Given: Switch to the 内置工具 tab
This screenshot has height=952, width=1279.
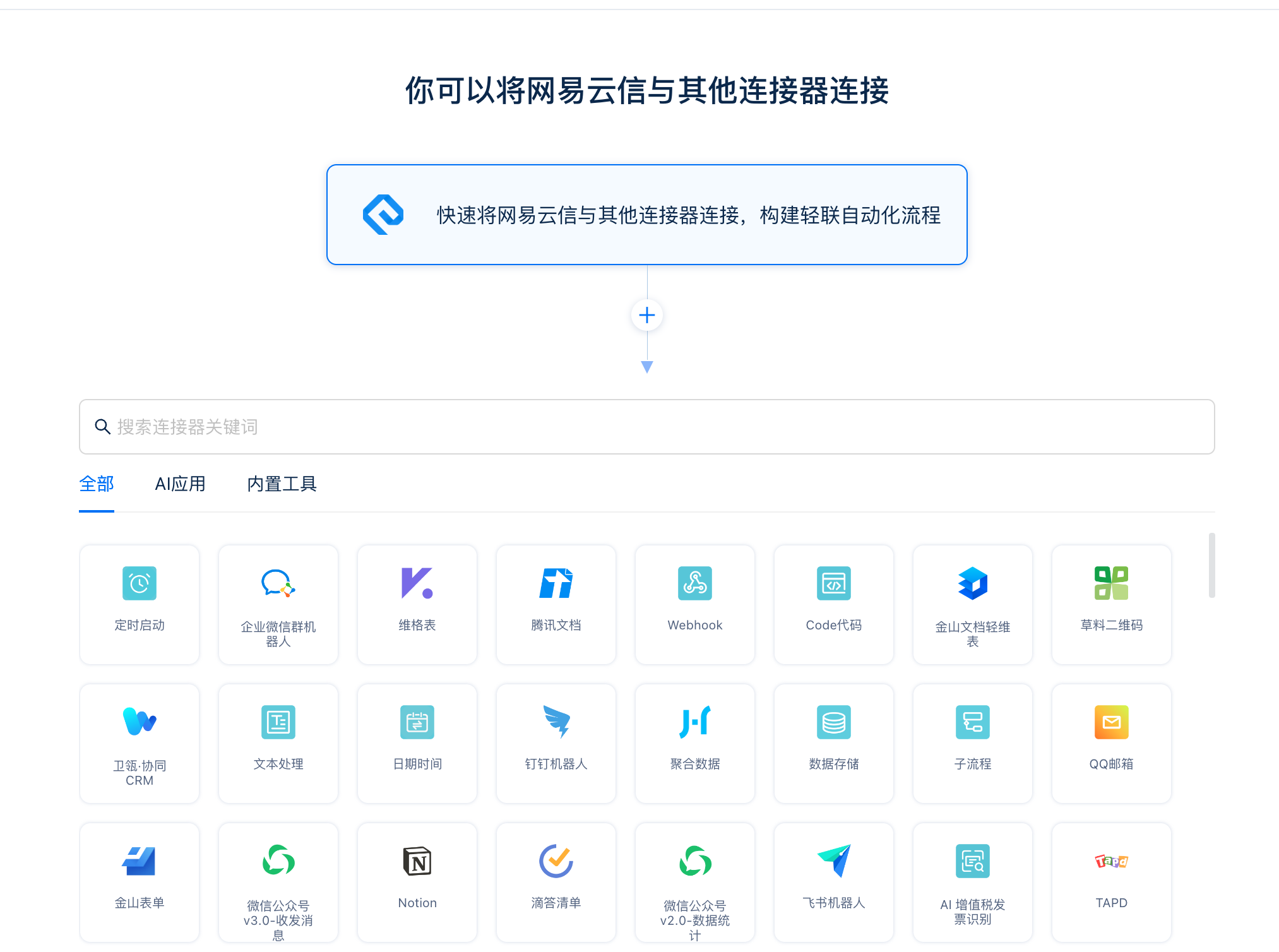Looking at the screenshot, I should click(282, 484).
